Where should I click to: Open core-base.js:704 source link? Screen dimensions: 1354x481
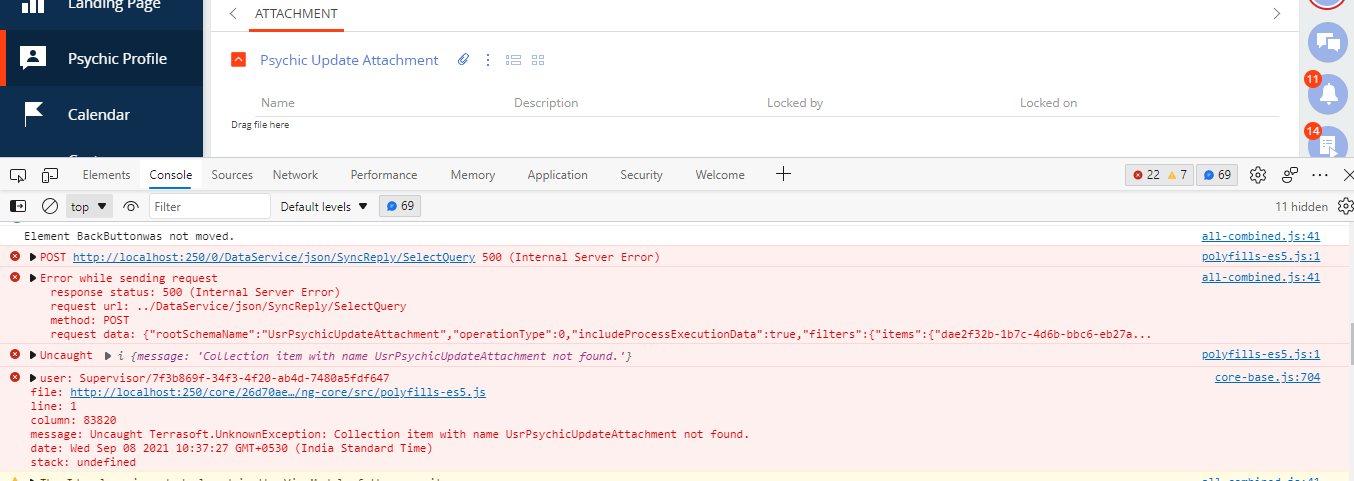pos(1267,378)
